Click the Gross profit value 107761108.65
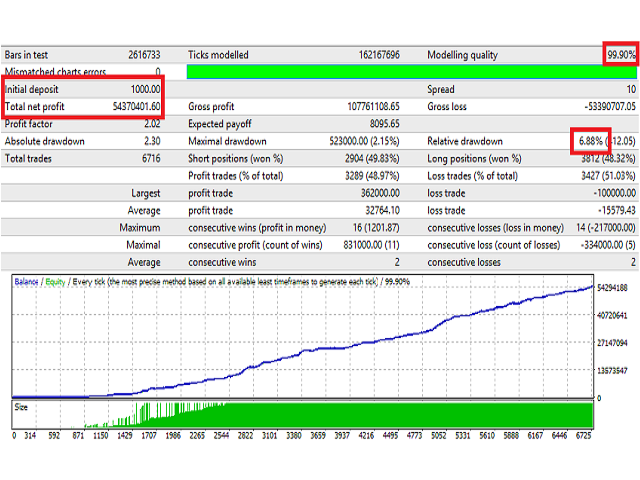 pyautogui.click(x=373, y=107)
